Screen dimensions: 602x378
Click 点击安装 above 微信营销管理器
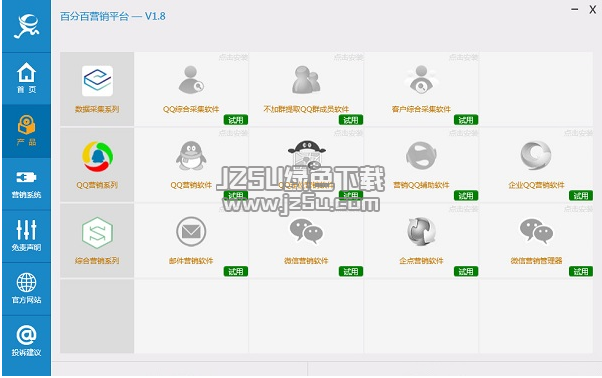coord(578,209)
